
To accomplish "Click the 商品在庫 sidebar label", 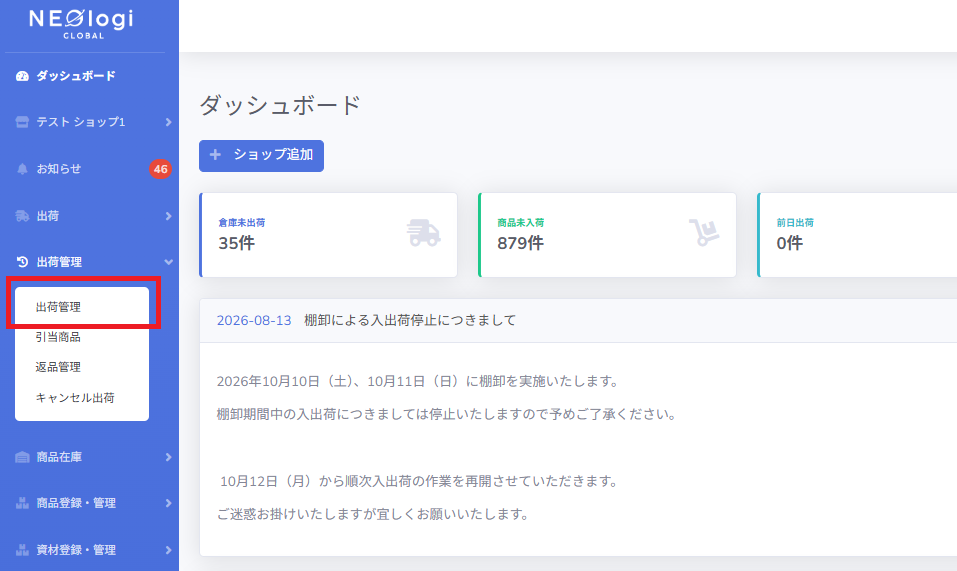I will click(59, 457).
